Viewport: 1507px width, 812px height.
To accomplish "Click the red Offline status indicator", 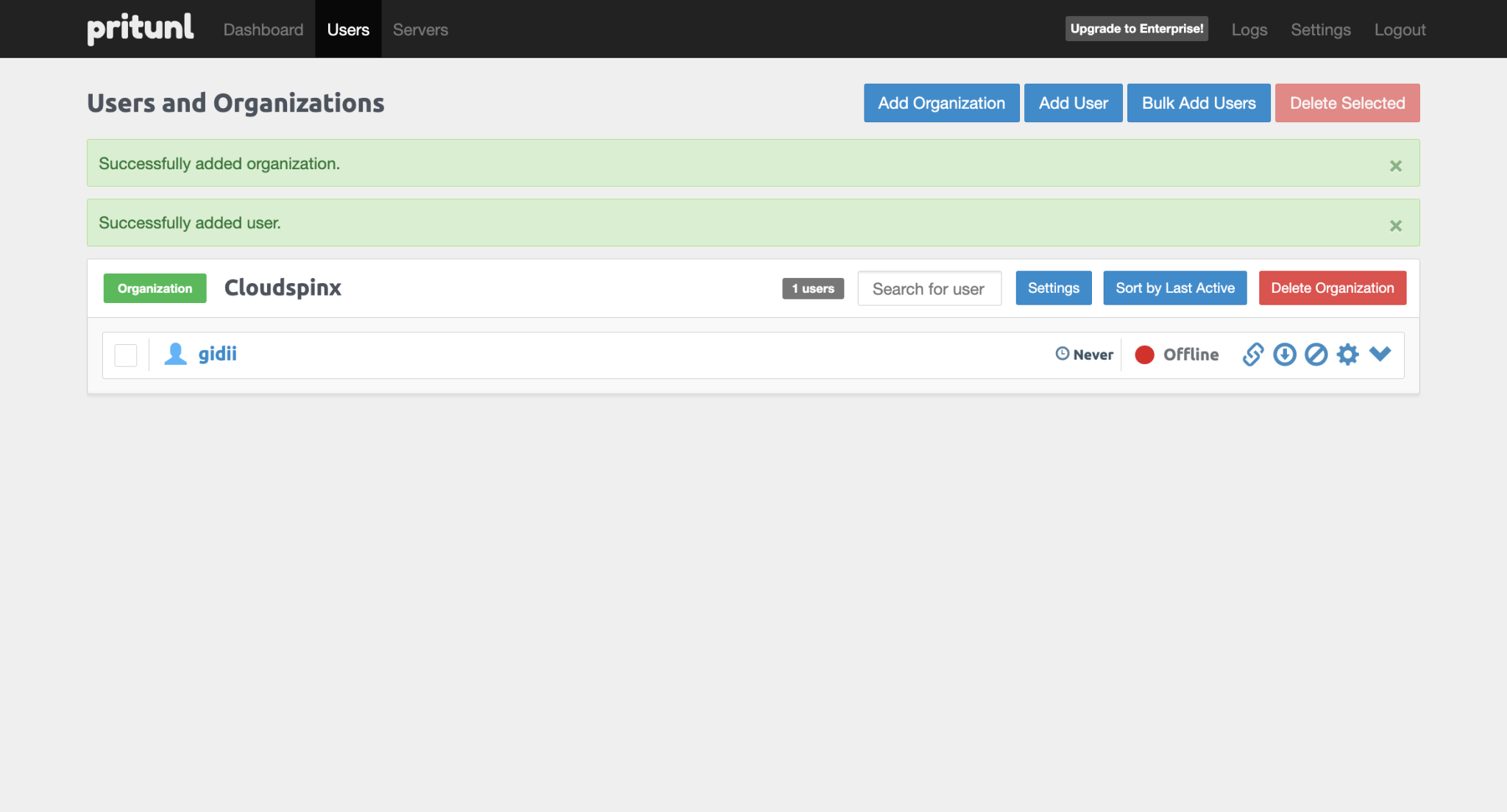I will coord(1145,355).
